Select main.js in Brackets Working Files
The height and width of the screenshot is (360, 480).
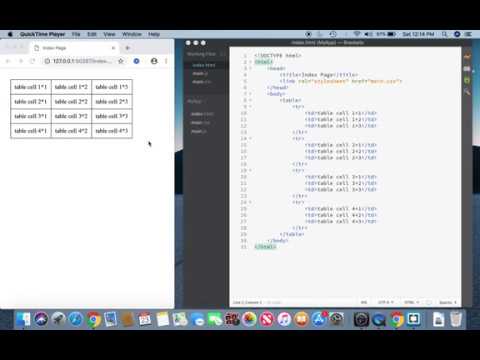(x=200, y=73)
